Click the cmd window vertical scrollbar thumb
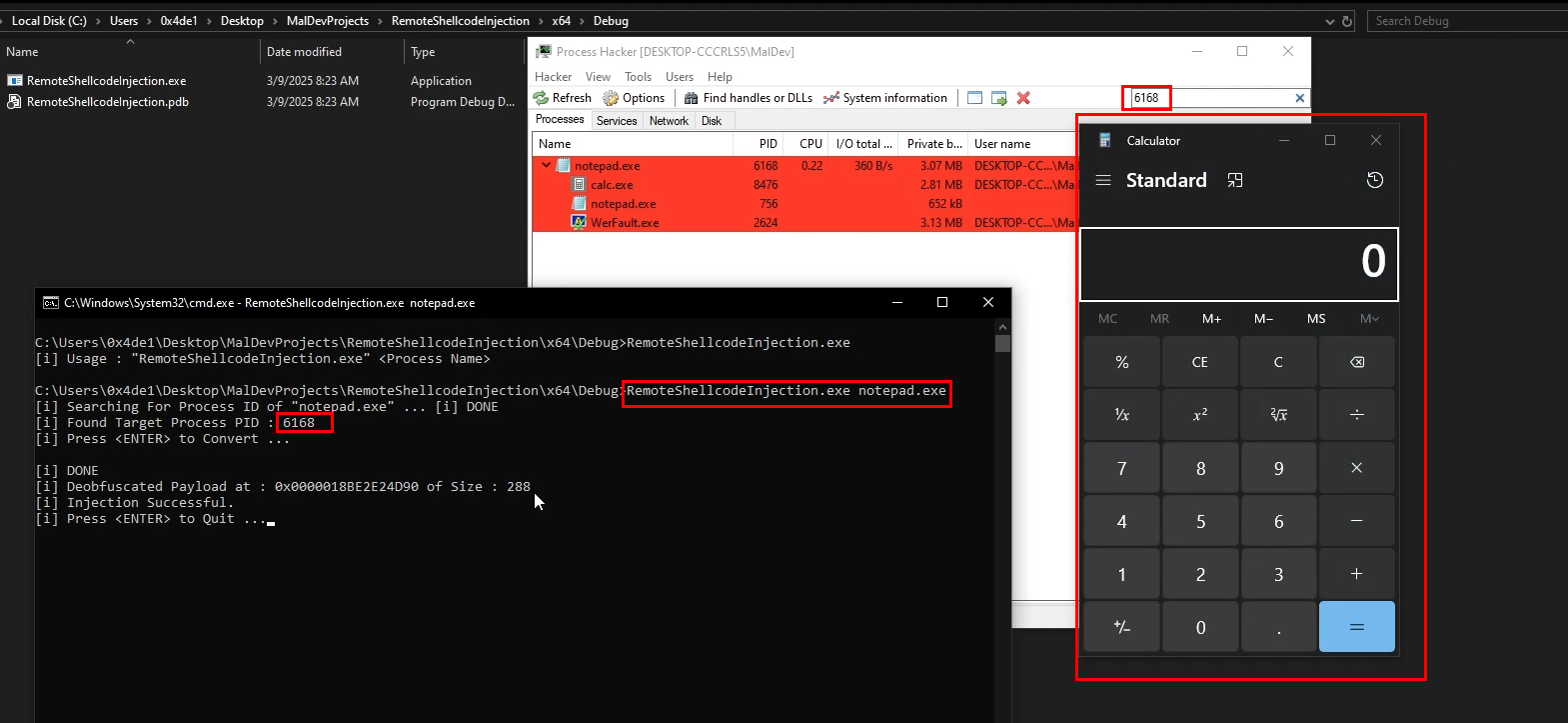 1002,344
